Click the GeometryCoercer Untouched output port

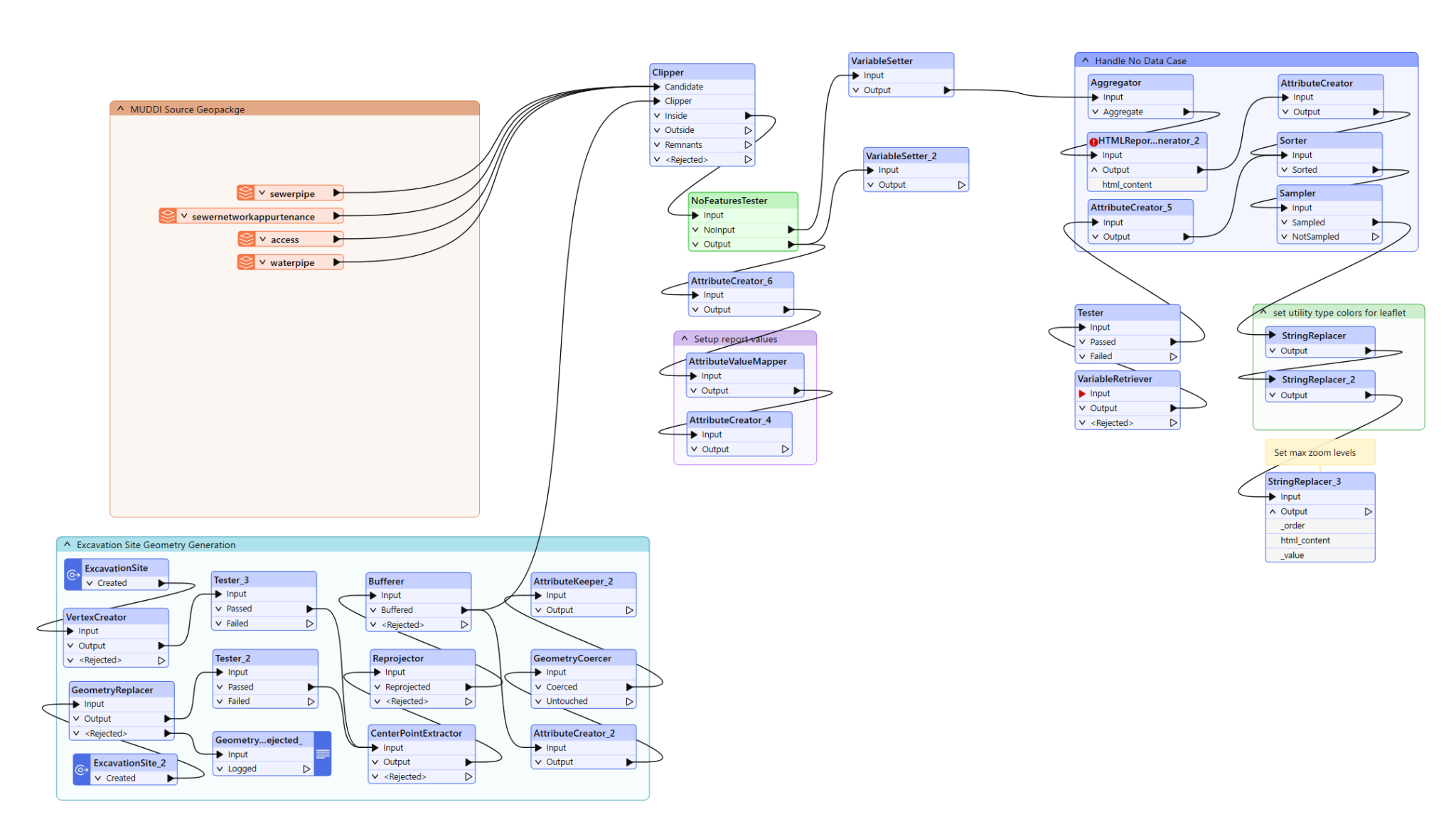pyautogui.click(x=629, y=701)
